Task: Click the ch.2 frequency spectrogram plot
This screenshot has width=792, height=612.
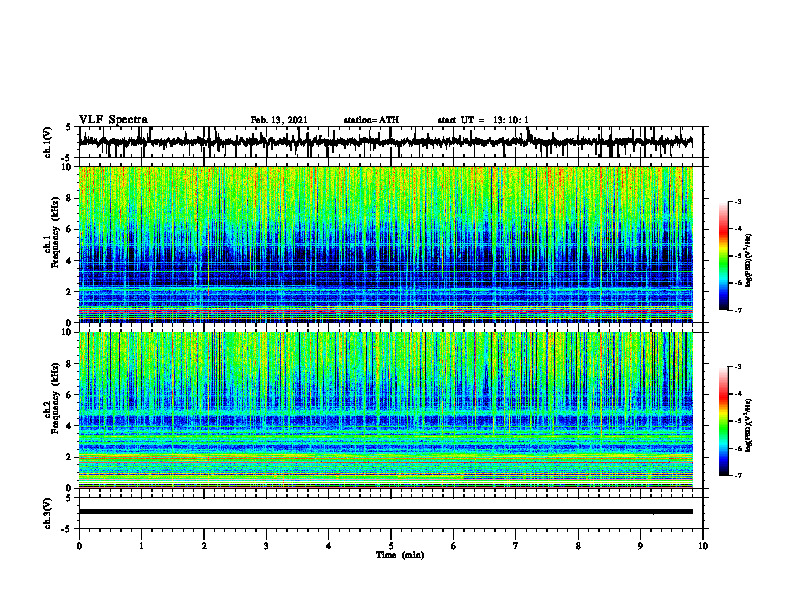Action: tap(391, 410)
